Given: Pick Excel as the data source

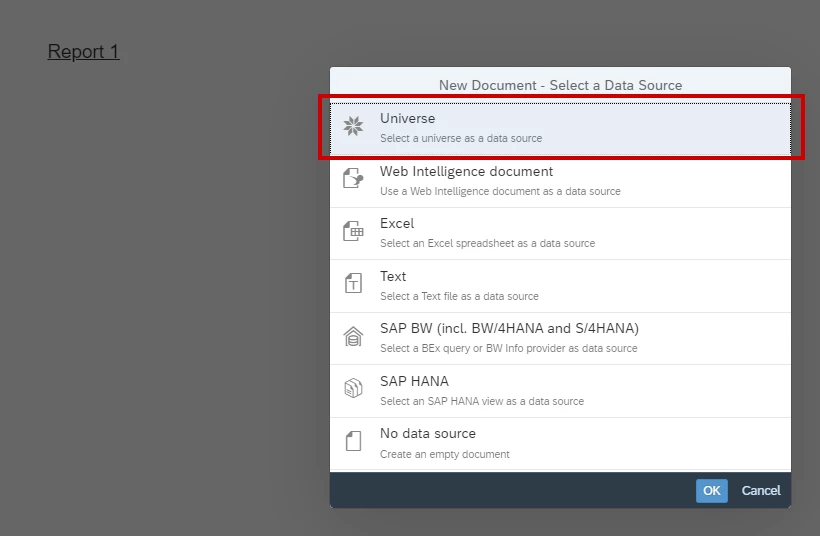Looking at the screenshot, I should point(560,233).
